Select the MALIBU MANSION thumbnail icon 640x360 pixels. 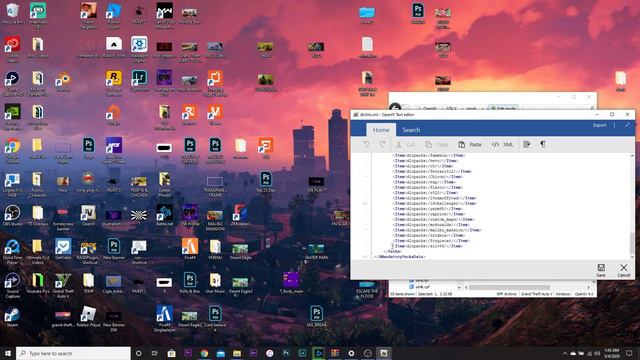pyautogui.click(x=215, y=220)
